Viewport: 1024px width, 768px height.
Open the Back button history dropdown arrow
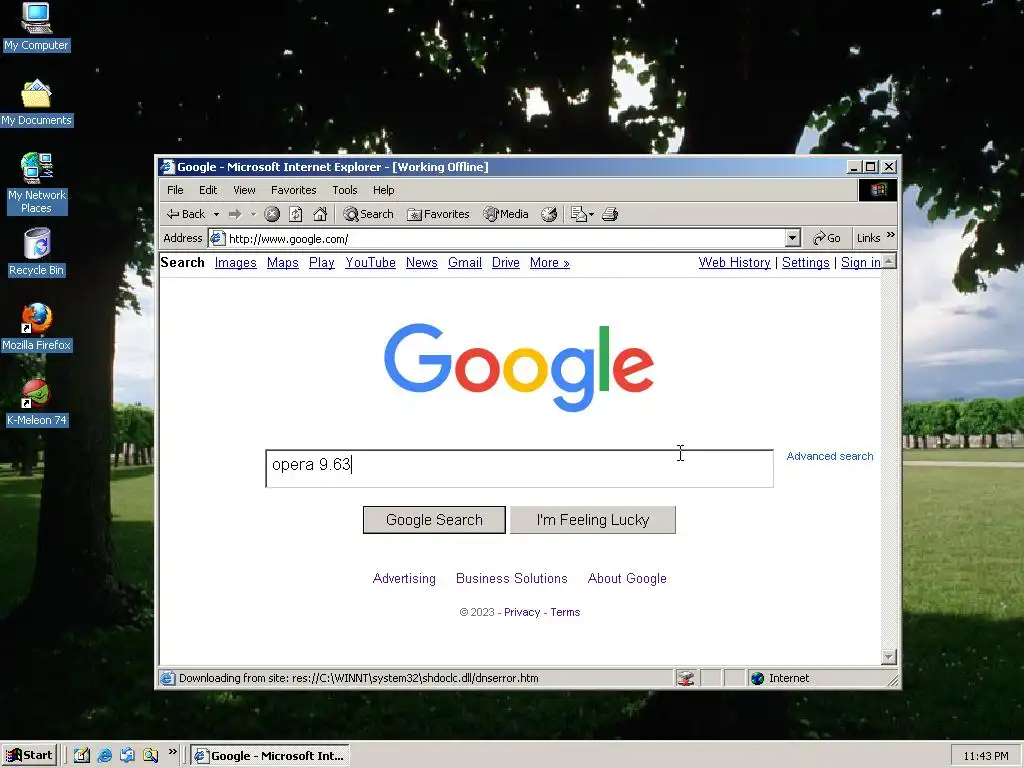click(216, 214)
